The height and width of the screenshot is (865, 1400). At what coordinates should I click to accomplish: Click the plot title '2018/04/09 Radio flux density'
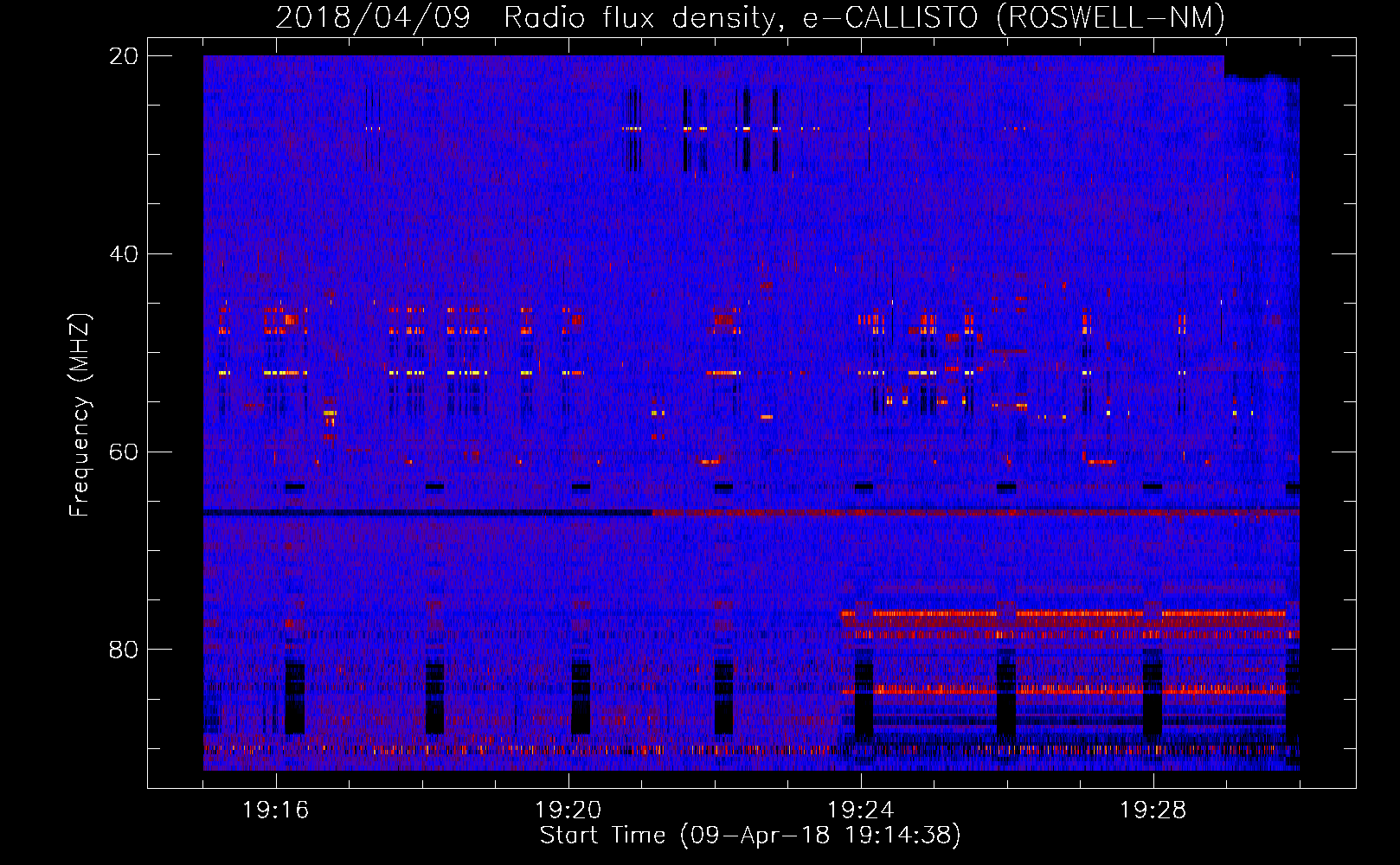(750, 17)
